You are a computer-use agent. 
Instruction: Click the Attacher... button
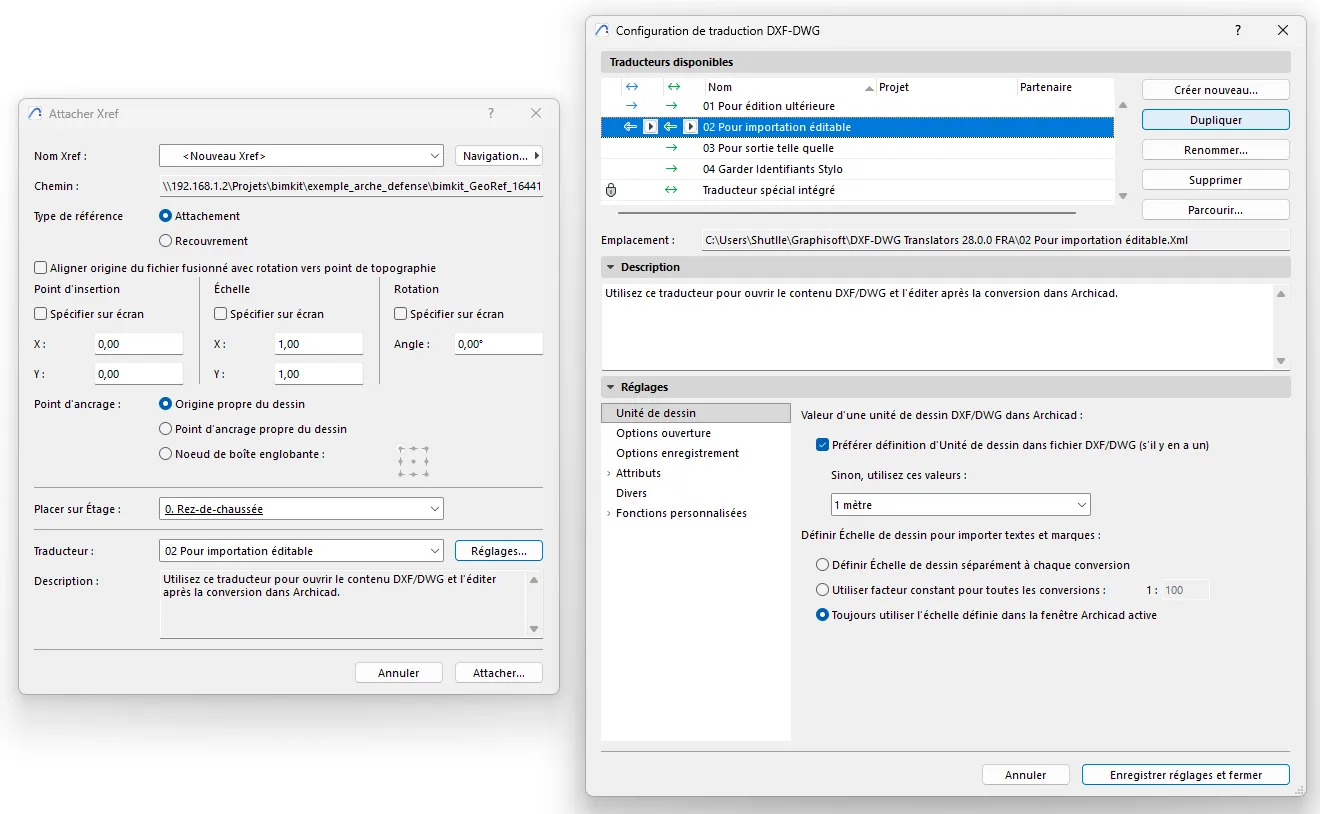[x=498, y=673]
